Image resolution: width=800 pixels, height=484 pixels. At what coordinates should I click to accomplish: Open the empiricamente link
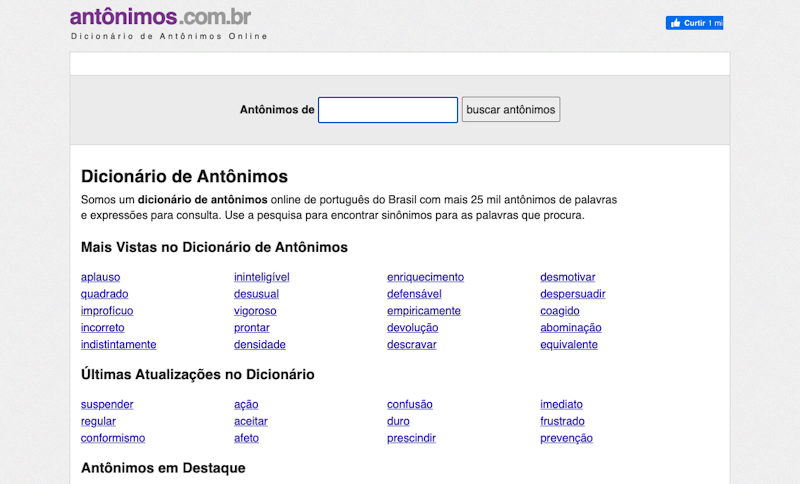pos(424,311)
